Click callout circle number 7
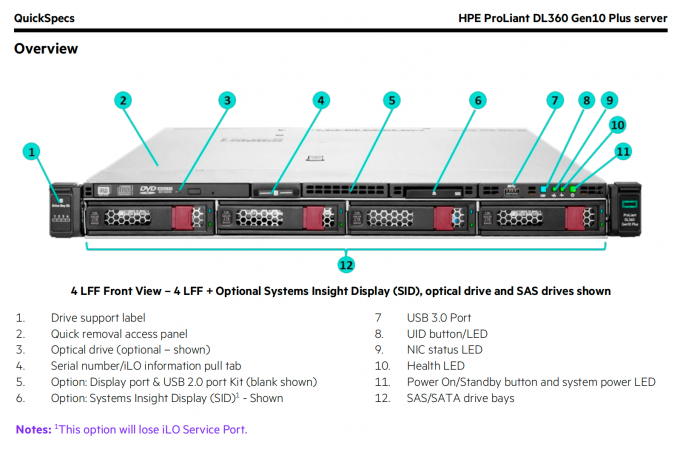This screenshot has width=680, height=456. click(555, 100)
